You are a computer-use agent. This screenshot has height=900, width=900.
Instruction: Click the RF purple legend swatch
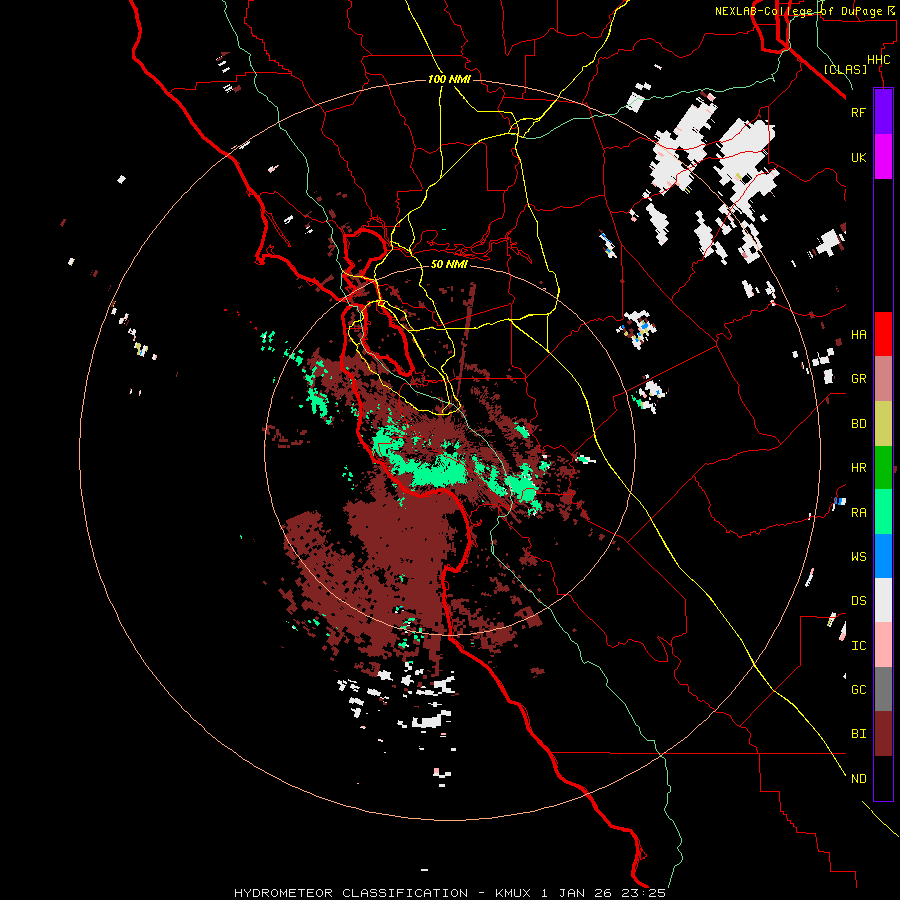(883, 112)
